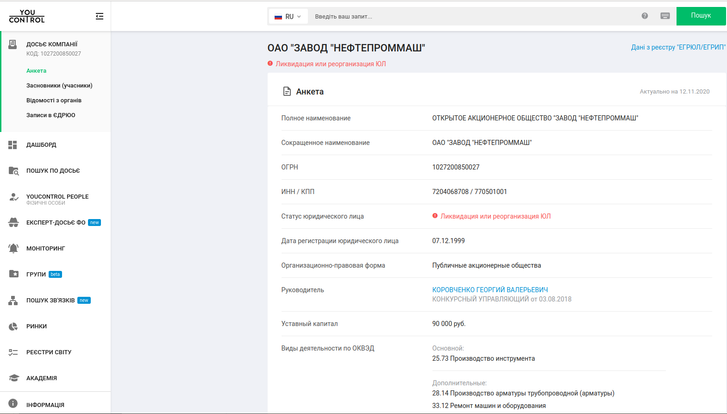727x414 pixels.
Task: Click Публичные акционерные общества value
Action: (486, 265)
